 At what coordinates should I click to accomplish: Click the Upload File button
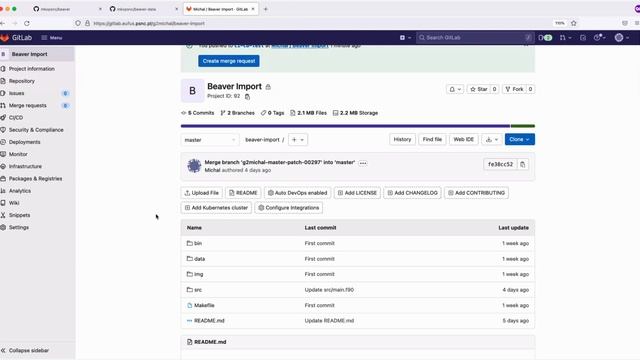pos(202,193)
